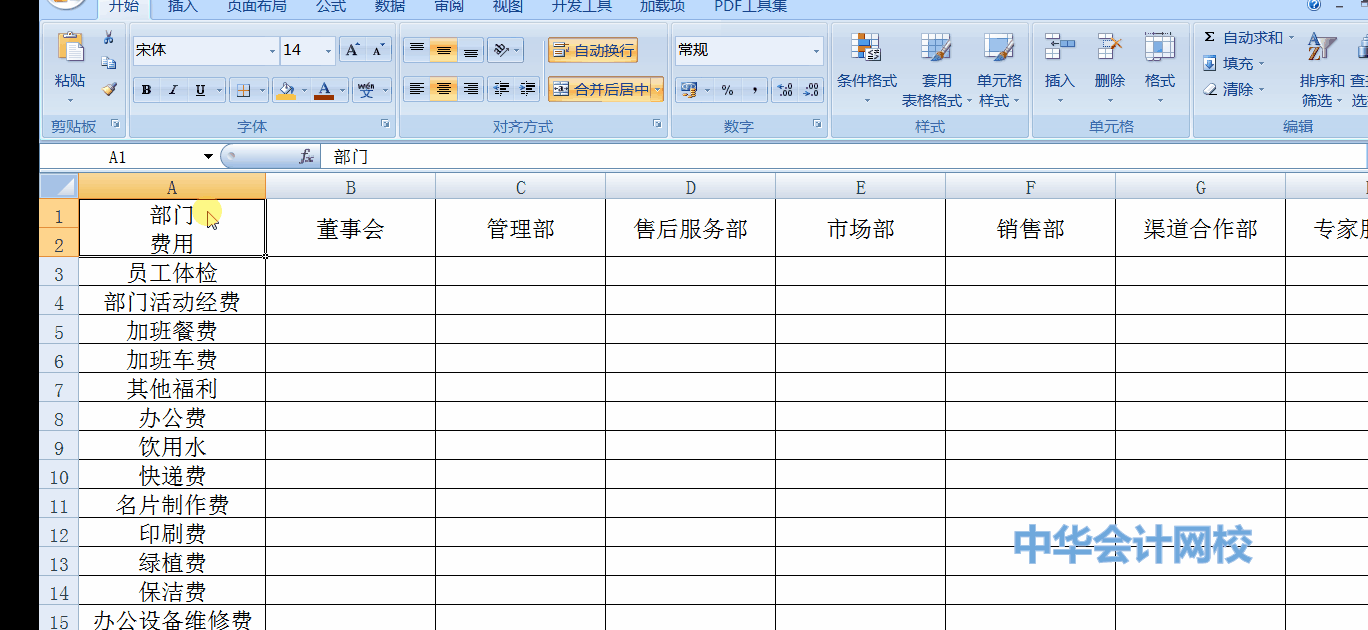Click the Copy icon in clipboard group
This screenshot has width=1368, height=630.
coord(108,63)
